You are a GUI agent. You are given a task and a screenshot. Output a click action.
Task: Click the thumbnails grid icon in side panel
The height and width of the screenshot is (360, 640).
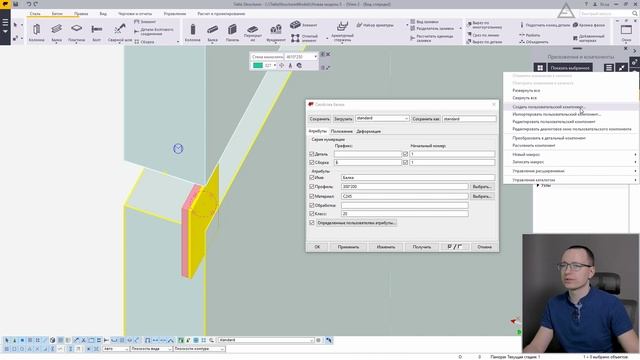(x=540, y=68)
